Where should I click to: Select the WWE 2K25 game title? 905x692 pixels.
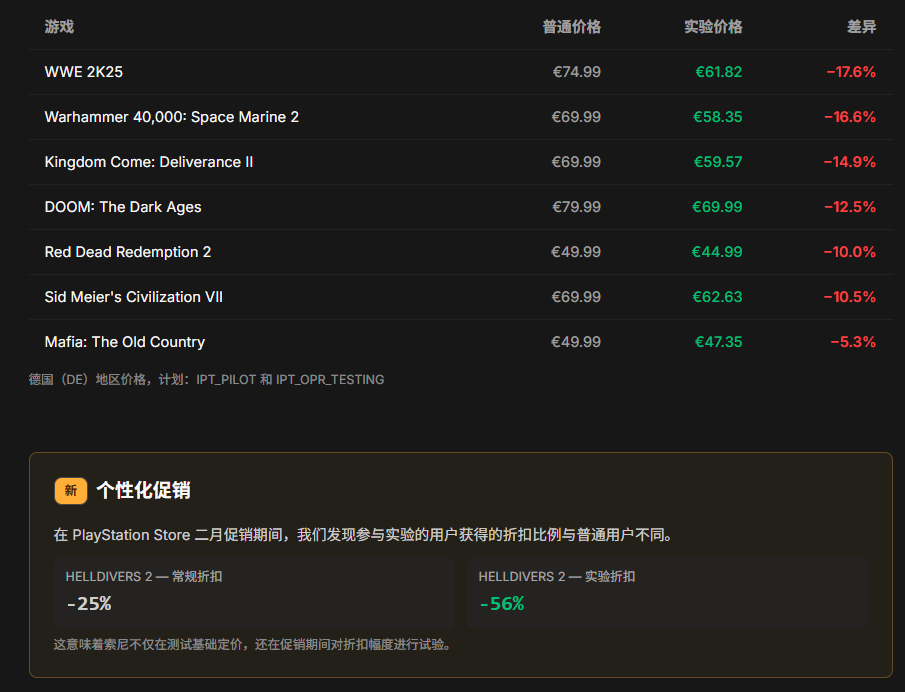pyautogui.click(x=84, y=72)
